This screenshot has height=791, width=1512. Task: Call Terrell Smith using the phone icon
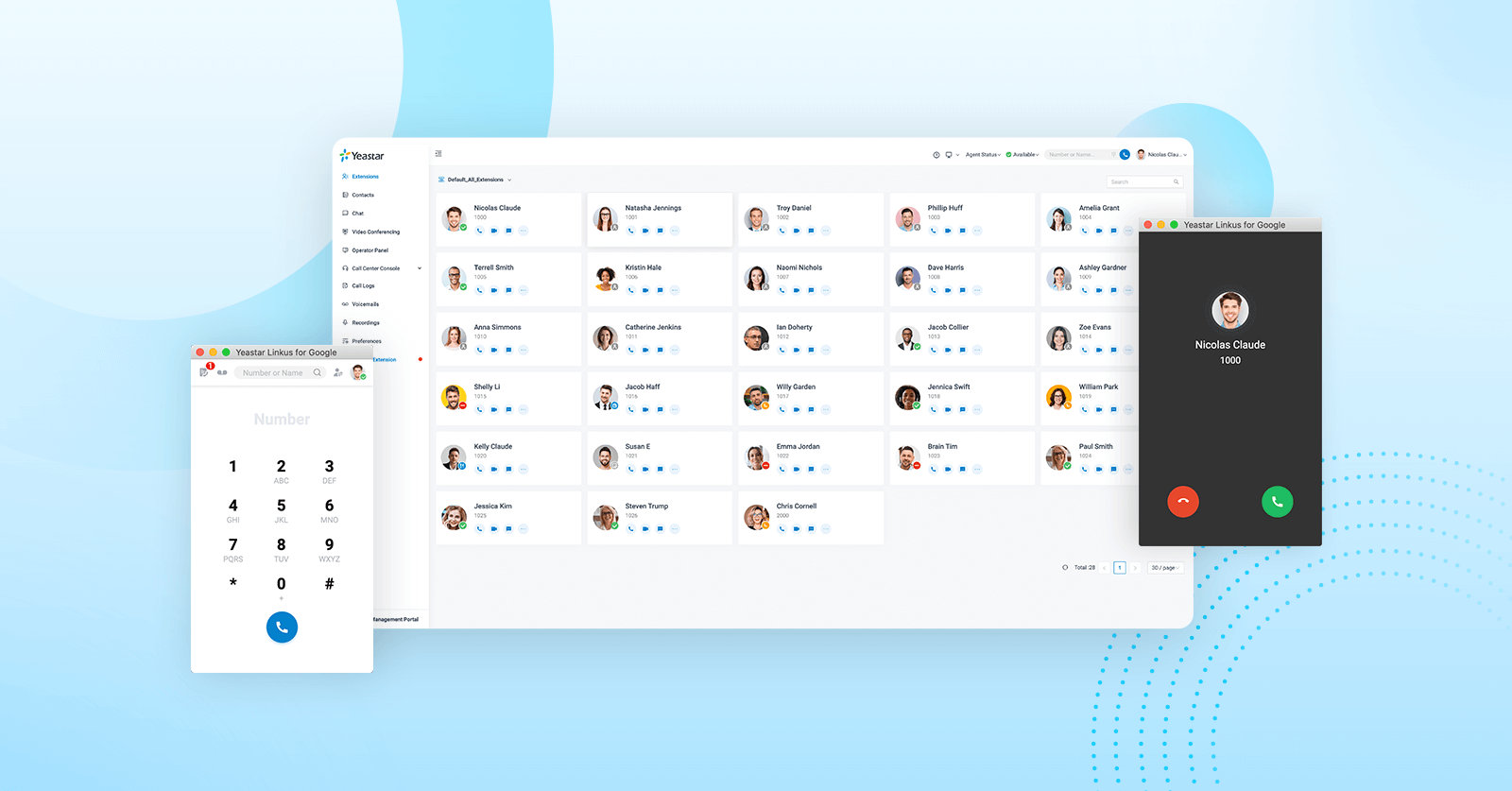click(x=480, y=290)
